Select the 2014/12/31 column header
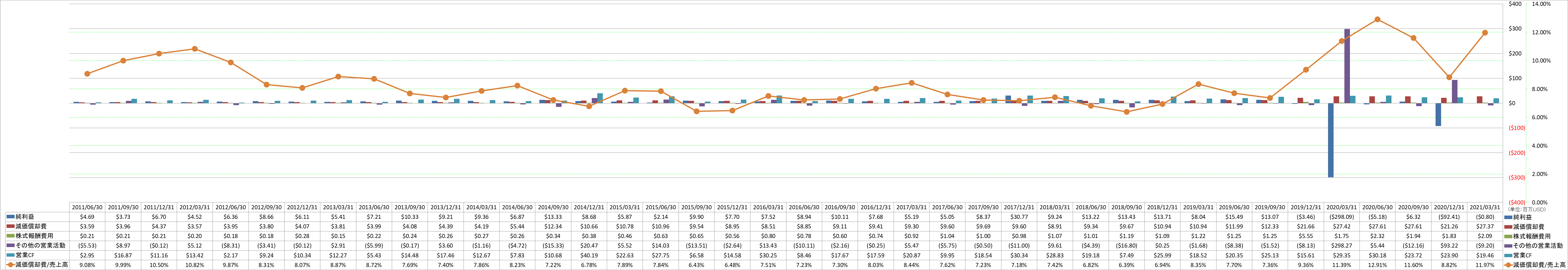Viewport: 1568px width, 270px height. (589, 208)
